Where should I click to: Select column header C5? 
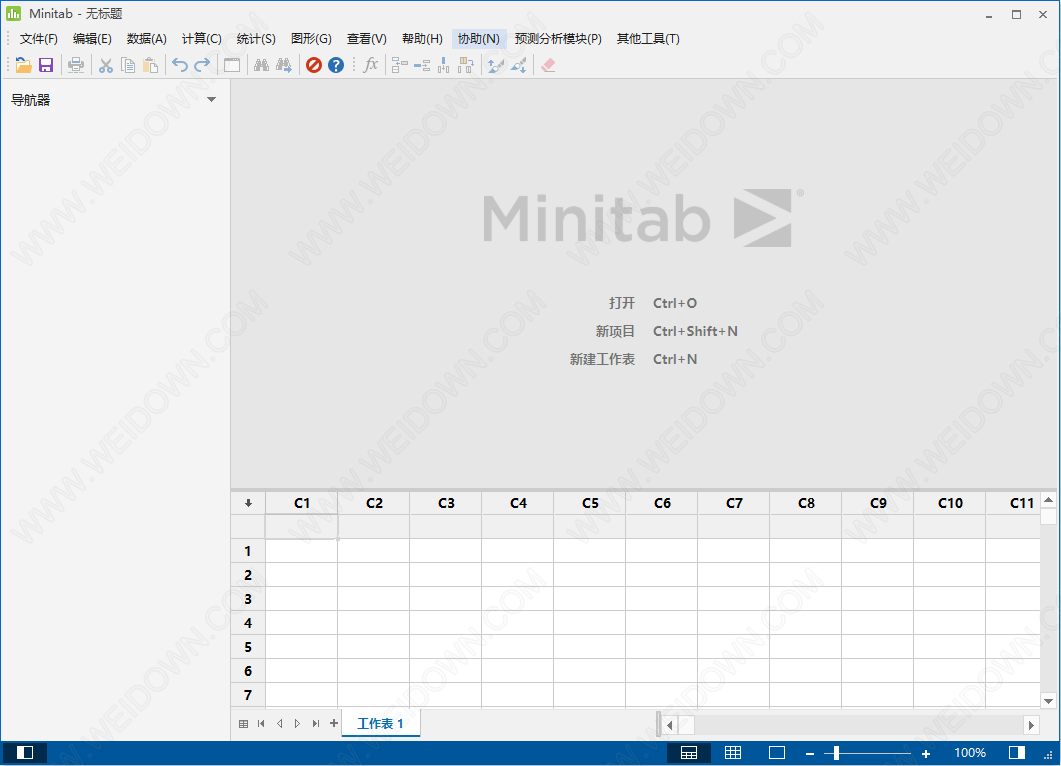(590, 503)
